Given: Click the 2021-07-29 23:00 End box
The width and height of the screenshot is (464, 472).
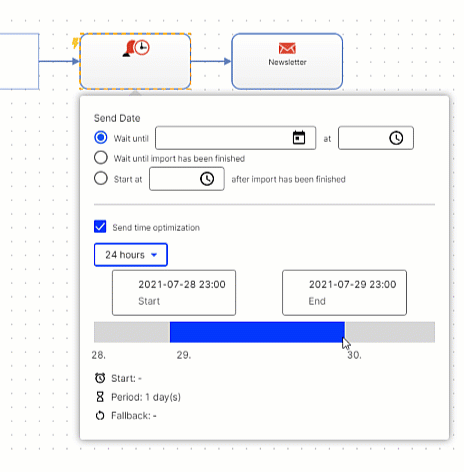Looking at the screenshot, I should [x=344, y=293].
